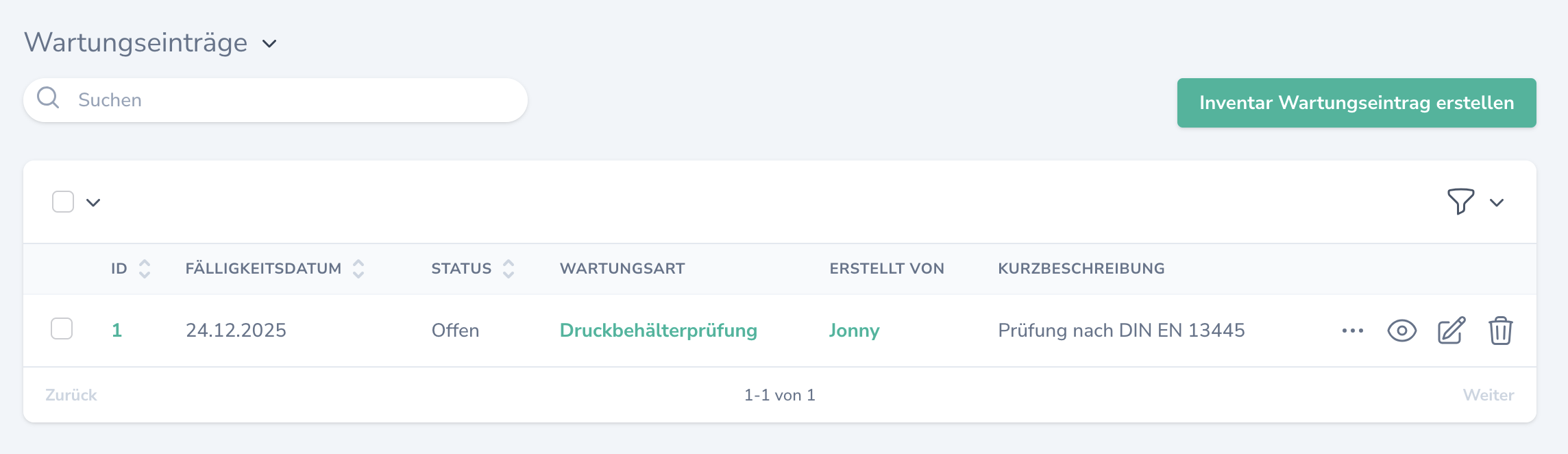This screenshot has width=1568, height=454.
Task: Open the three-dot actions menu for entry 1
Action: point(1352,331)
